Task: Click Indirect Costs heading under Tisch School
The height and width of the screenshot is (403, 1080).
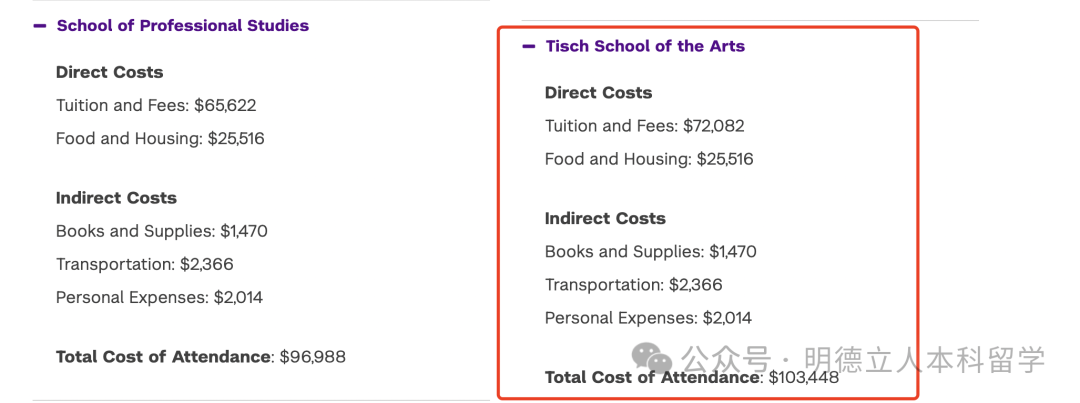Action: click(x=605, y=218)
